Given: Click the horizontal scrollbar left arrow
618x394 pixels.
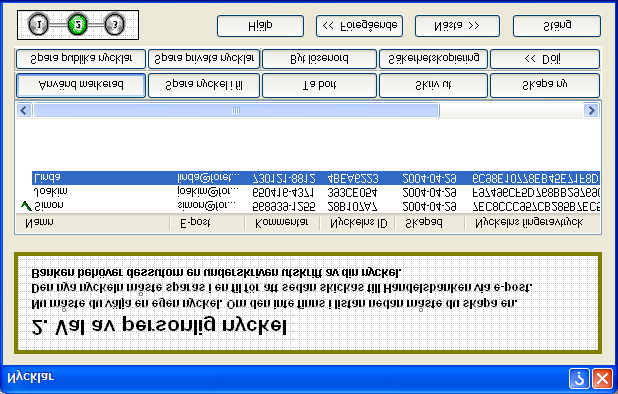Looking at the screenshot, I should click(24, 110).
